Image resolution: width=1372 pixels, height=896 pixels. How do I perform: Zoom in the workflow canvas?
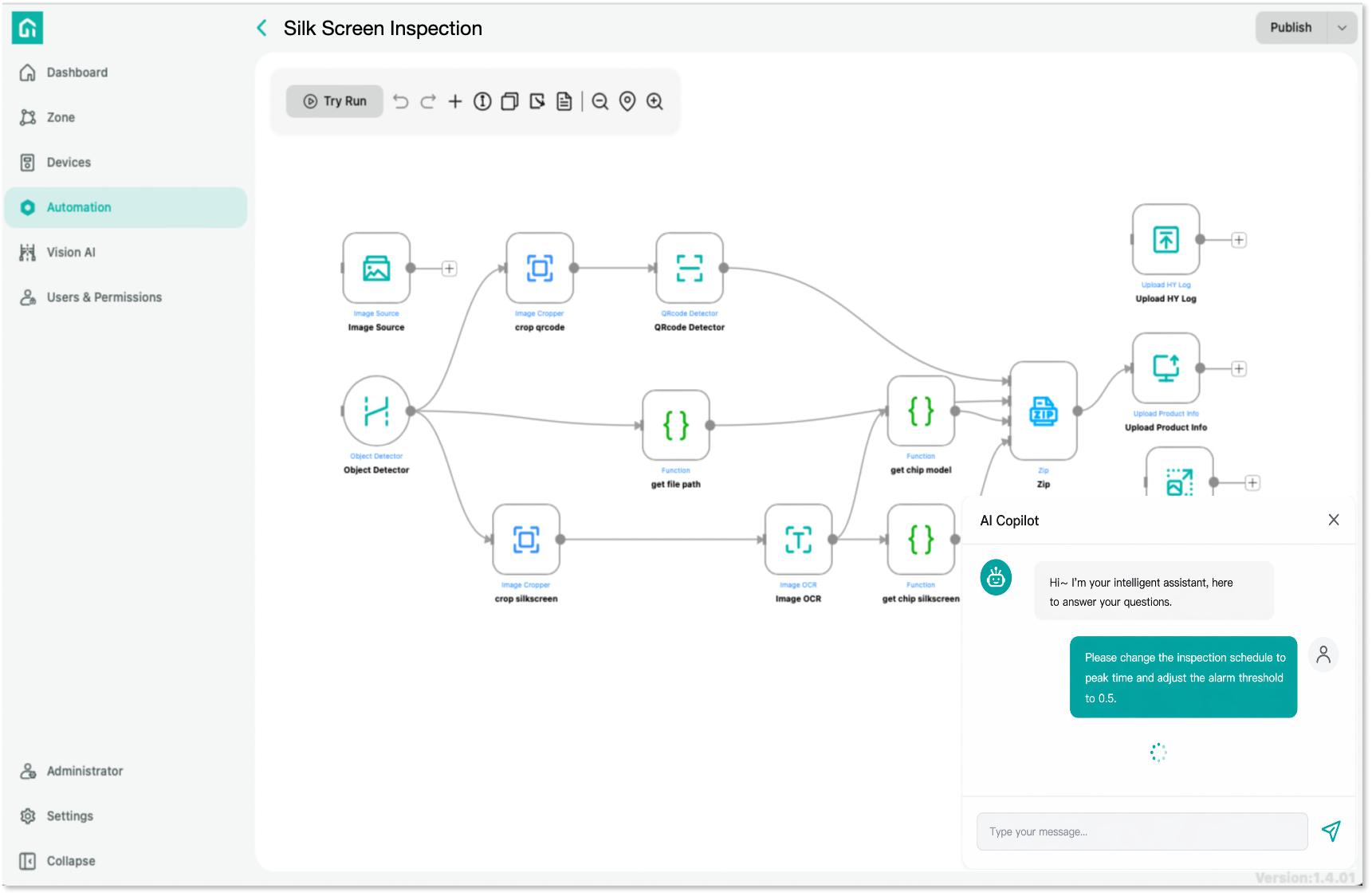(655, 101)
